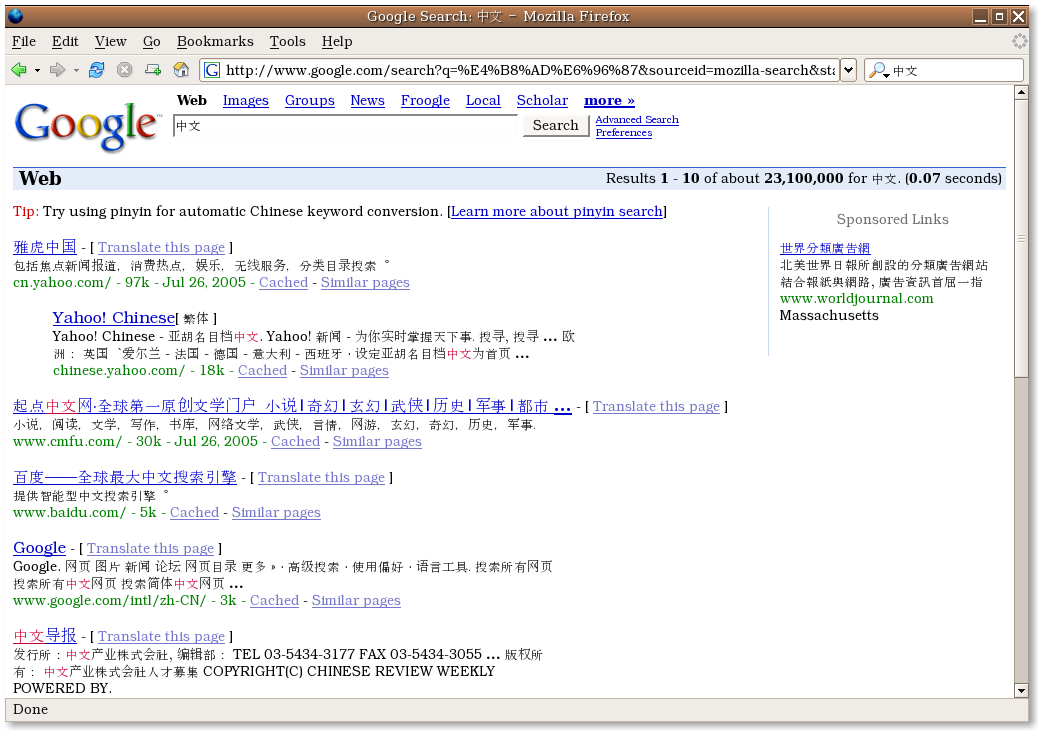The width and height of the screenshot is (1038, 731).
Task: Open Preferences link
Action: tap(624, 133)
